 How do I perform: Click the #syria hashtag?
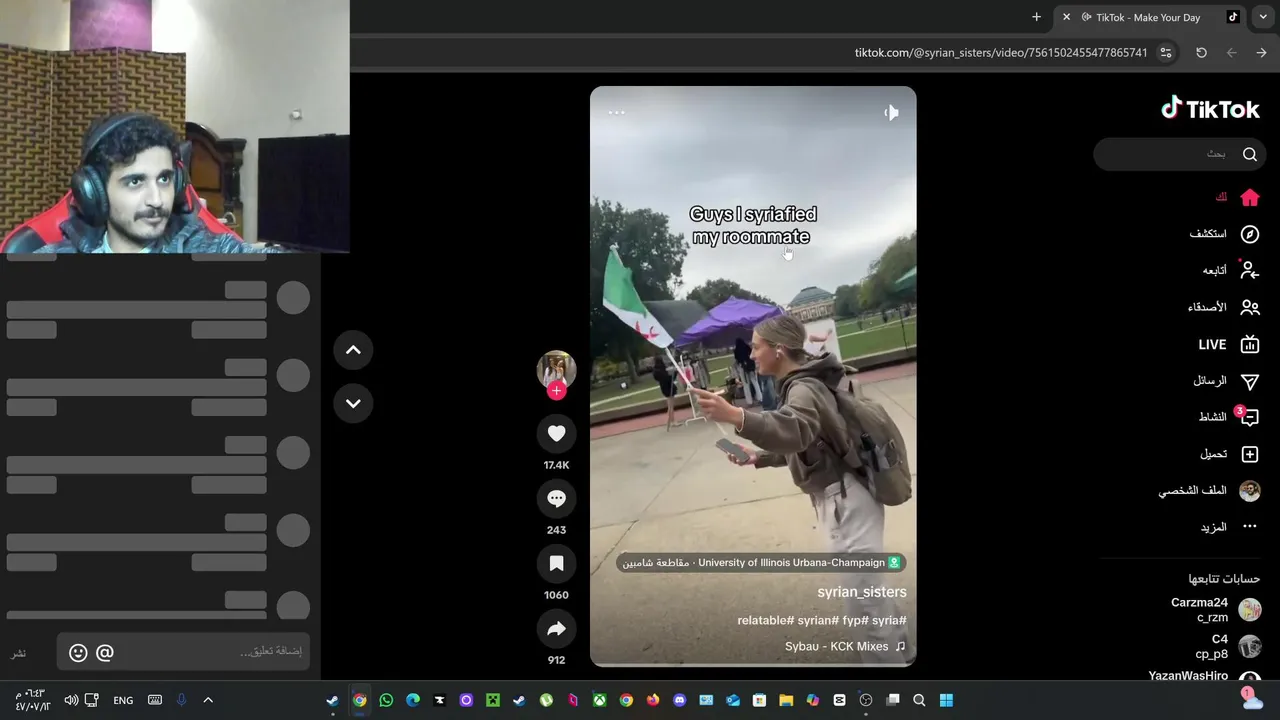coord(890,621)
